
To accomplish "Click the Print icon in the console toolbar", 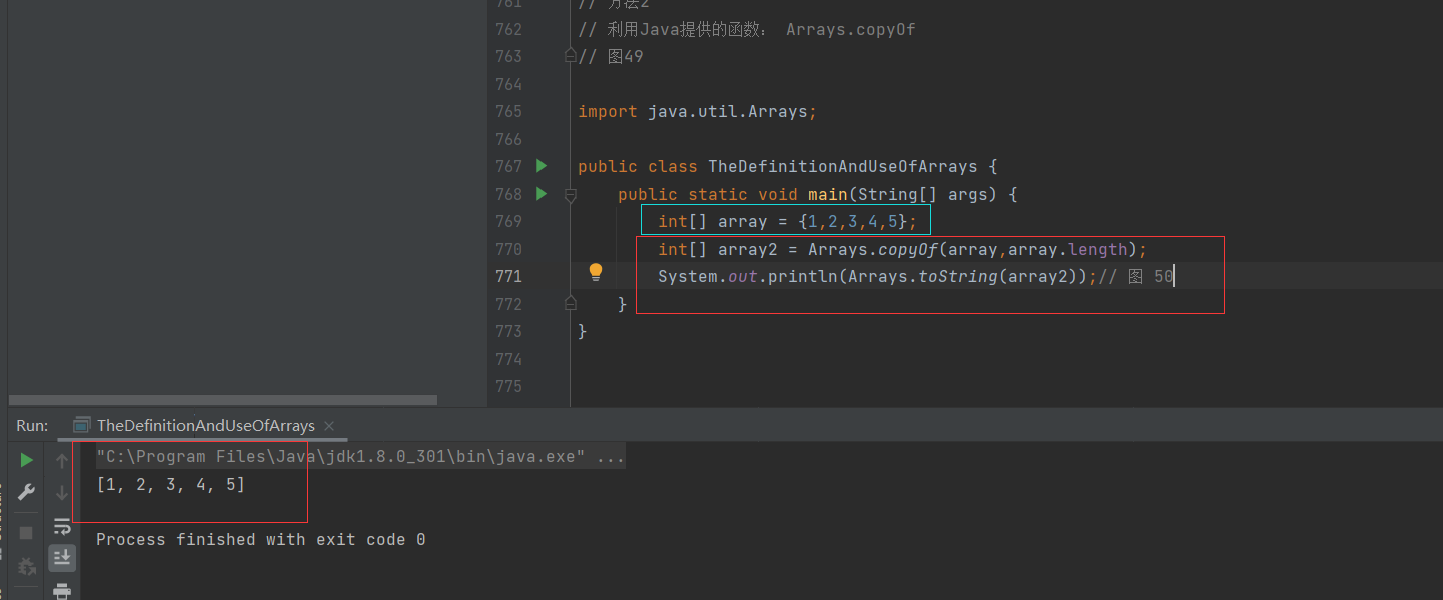I will point(62,591).
